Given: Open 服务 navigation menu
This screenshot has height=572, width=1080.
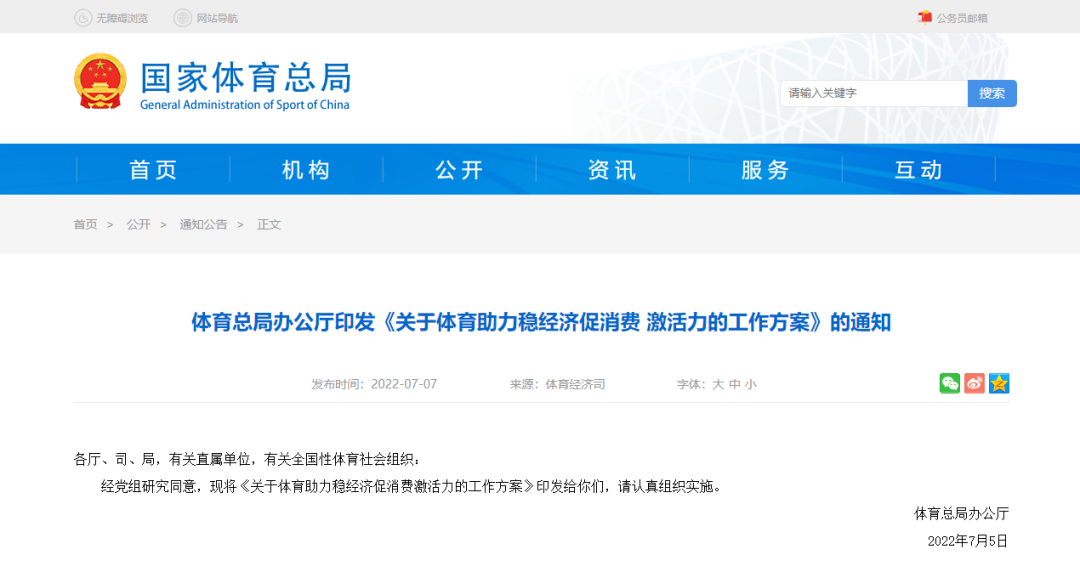Looking at the screenshot, I should tap(765, 170).
